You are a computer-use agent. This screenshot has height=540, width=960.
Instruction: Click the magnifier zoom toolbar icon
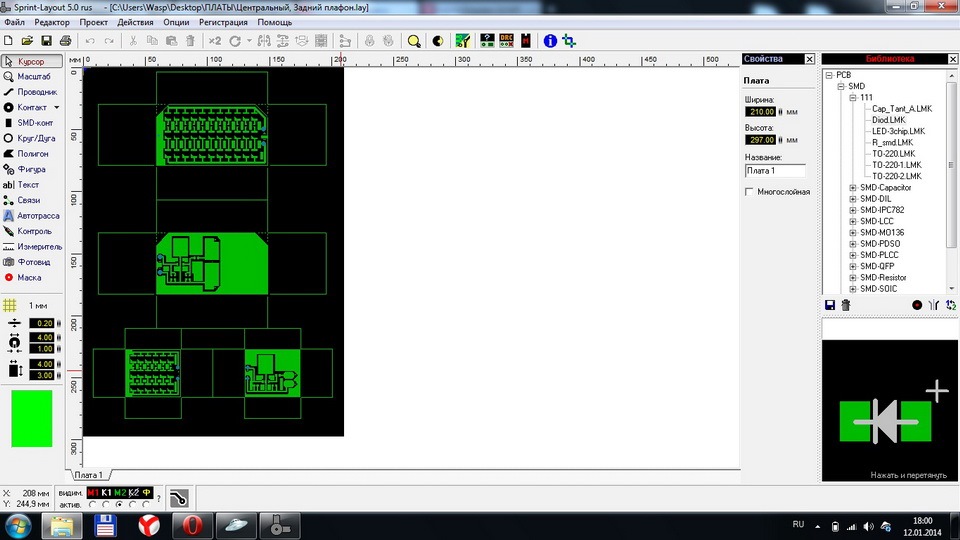pyautogui.click(x=414, y=41)
